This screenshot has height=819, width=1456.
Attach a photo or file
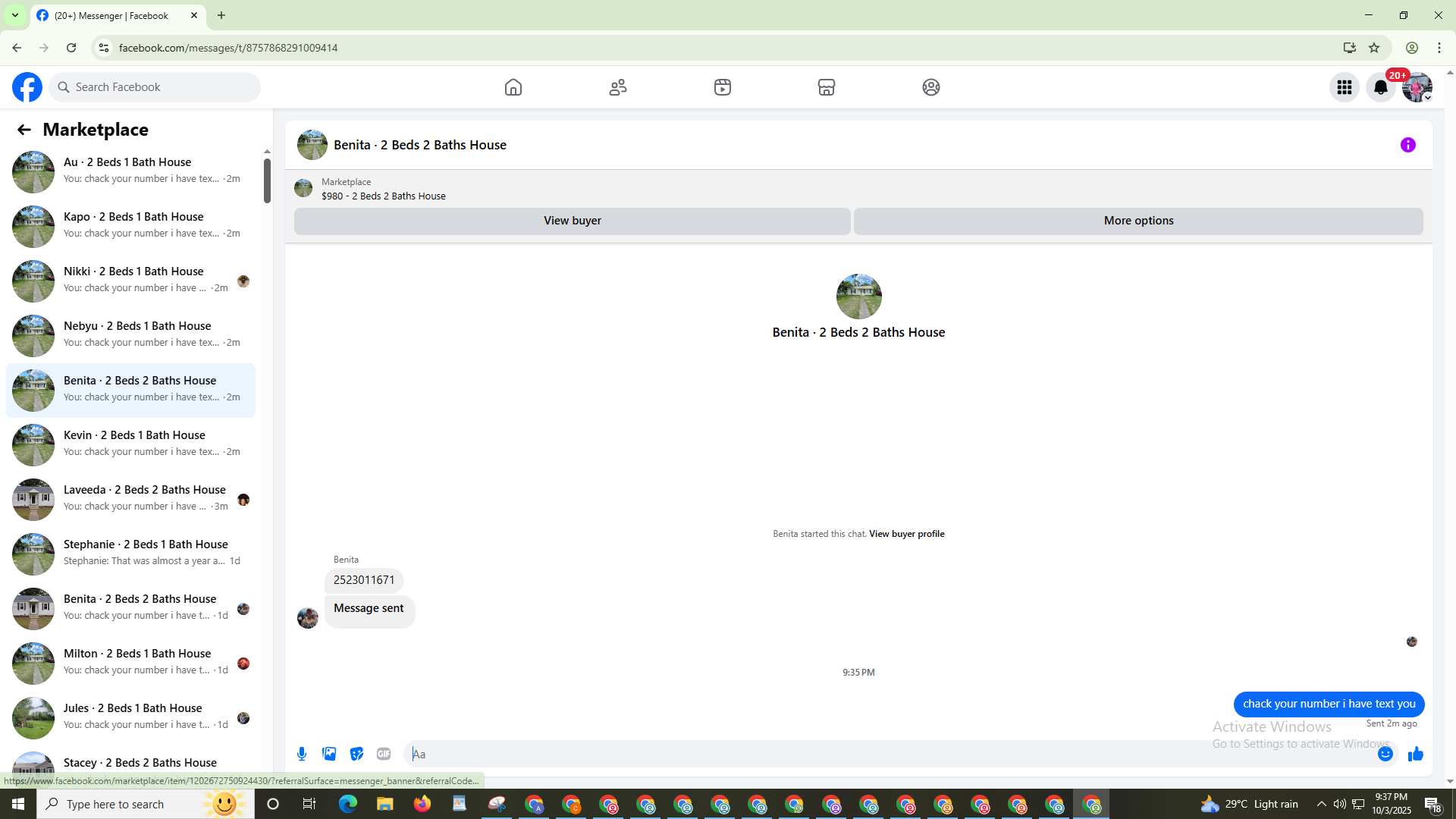point(329,754)
